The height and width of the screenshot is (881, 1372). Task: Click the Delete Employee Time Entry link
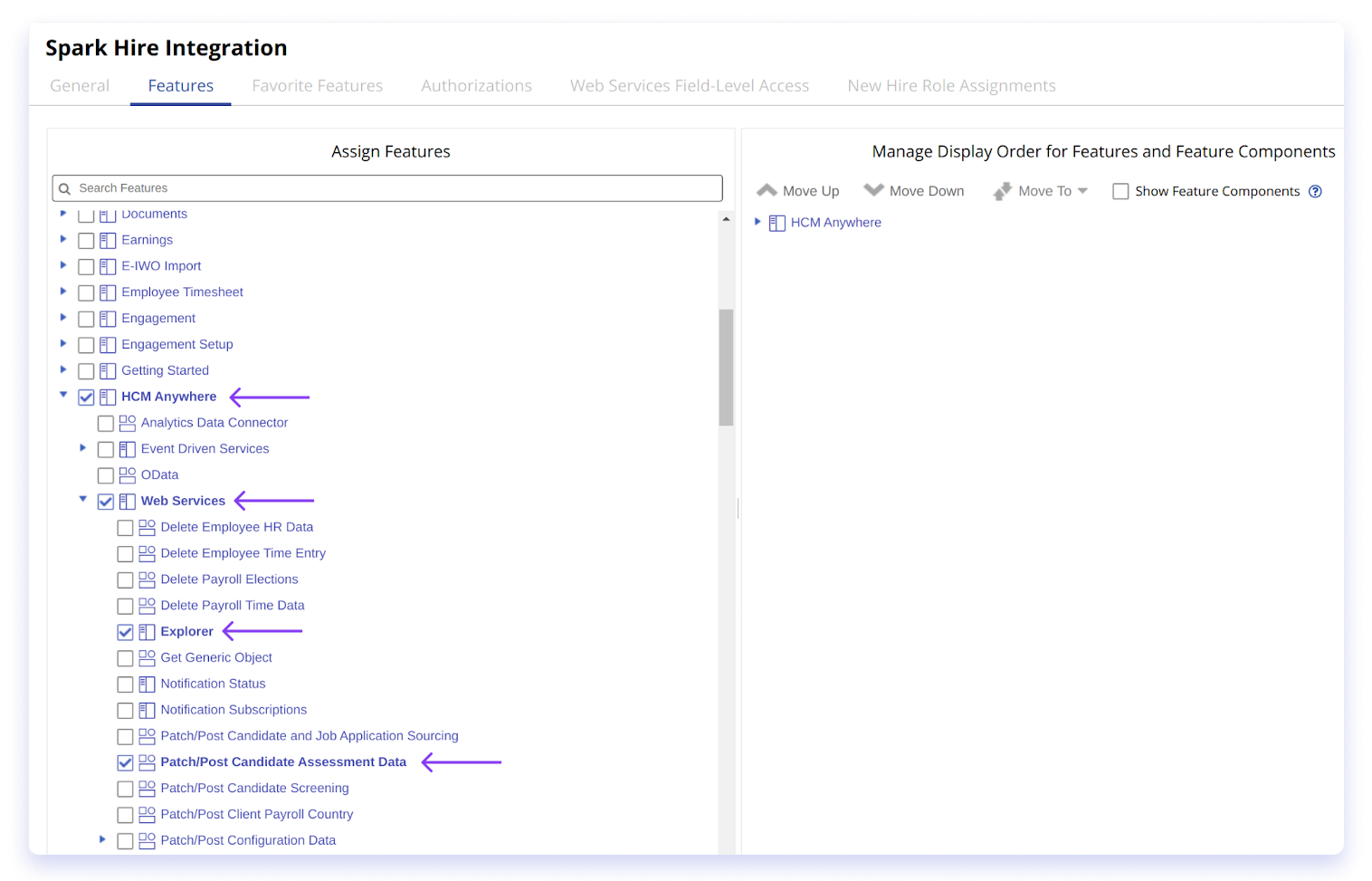243,553
